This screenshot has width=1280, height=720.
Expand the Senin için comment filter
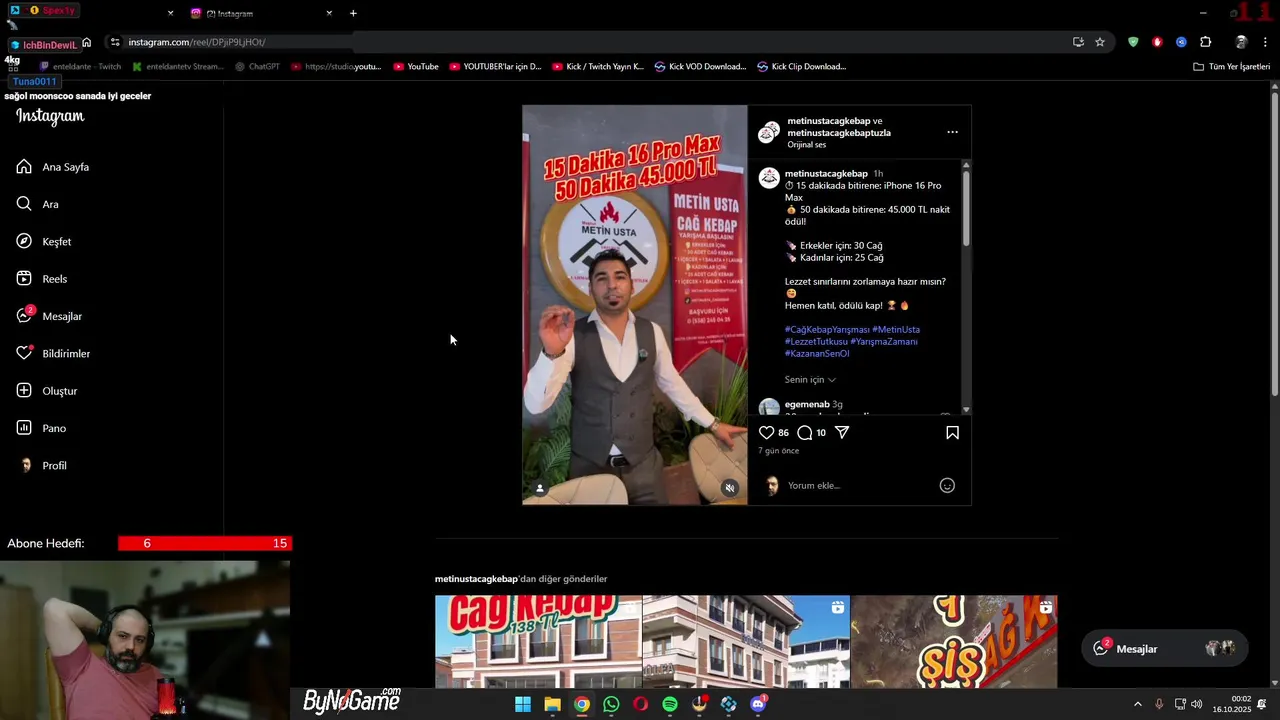[810, 380]
